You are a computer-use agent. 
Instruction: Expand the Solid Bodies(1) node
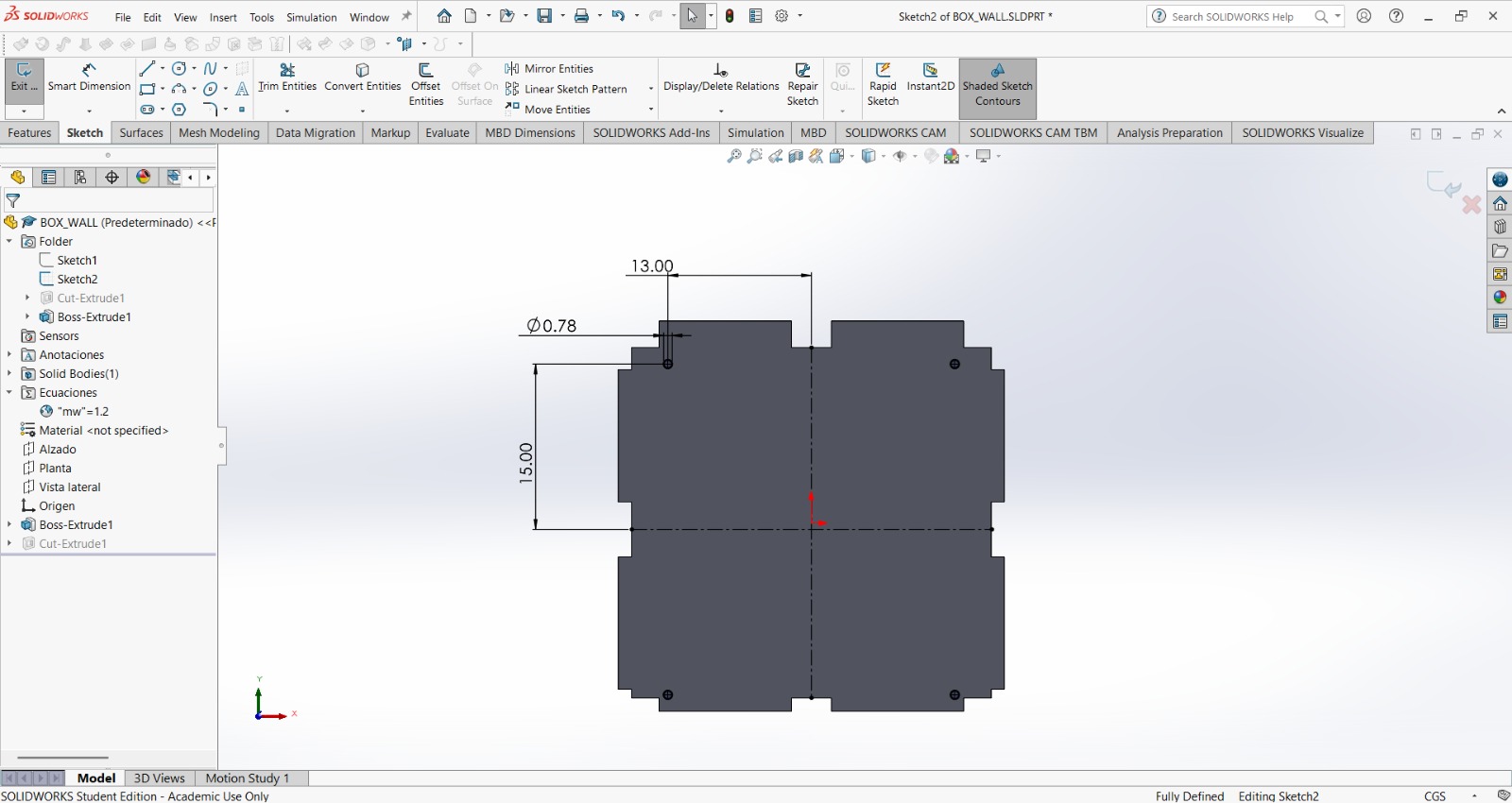coord(9,373)
